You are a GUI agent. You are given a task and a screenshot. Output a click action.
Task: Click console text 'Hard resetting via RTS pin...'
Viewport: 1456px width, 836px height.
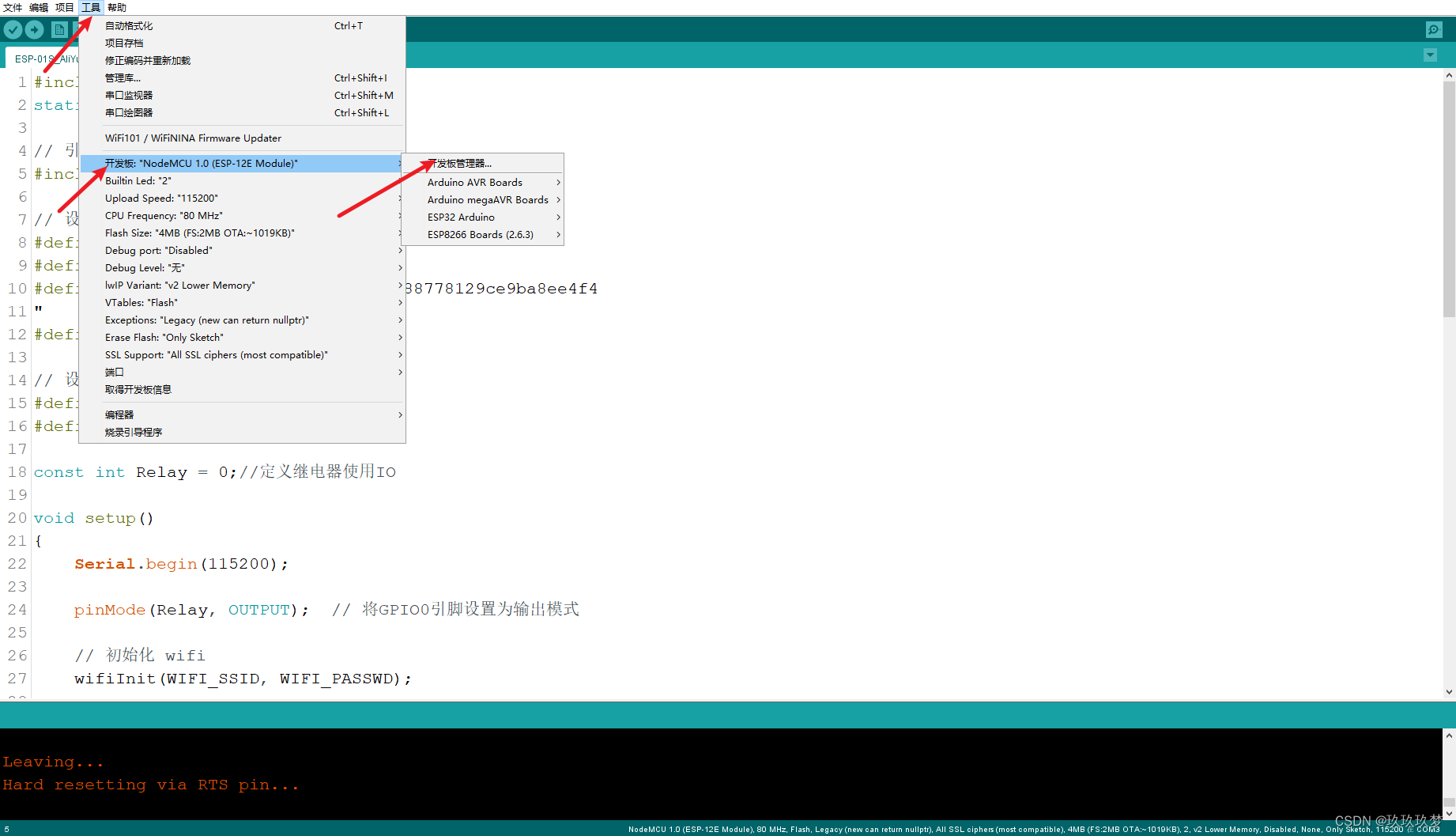[151, 785]
